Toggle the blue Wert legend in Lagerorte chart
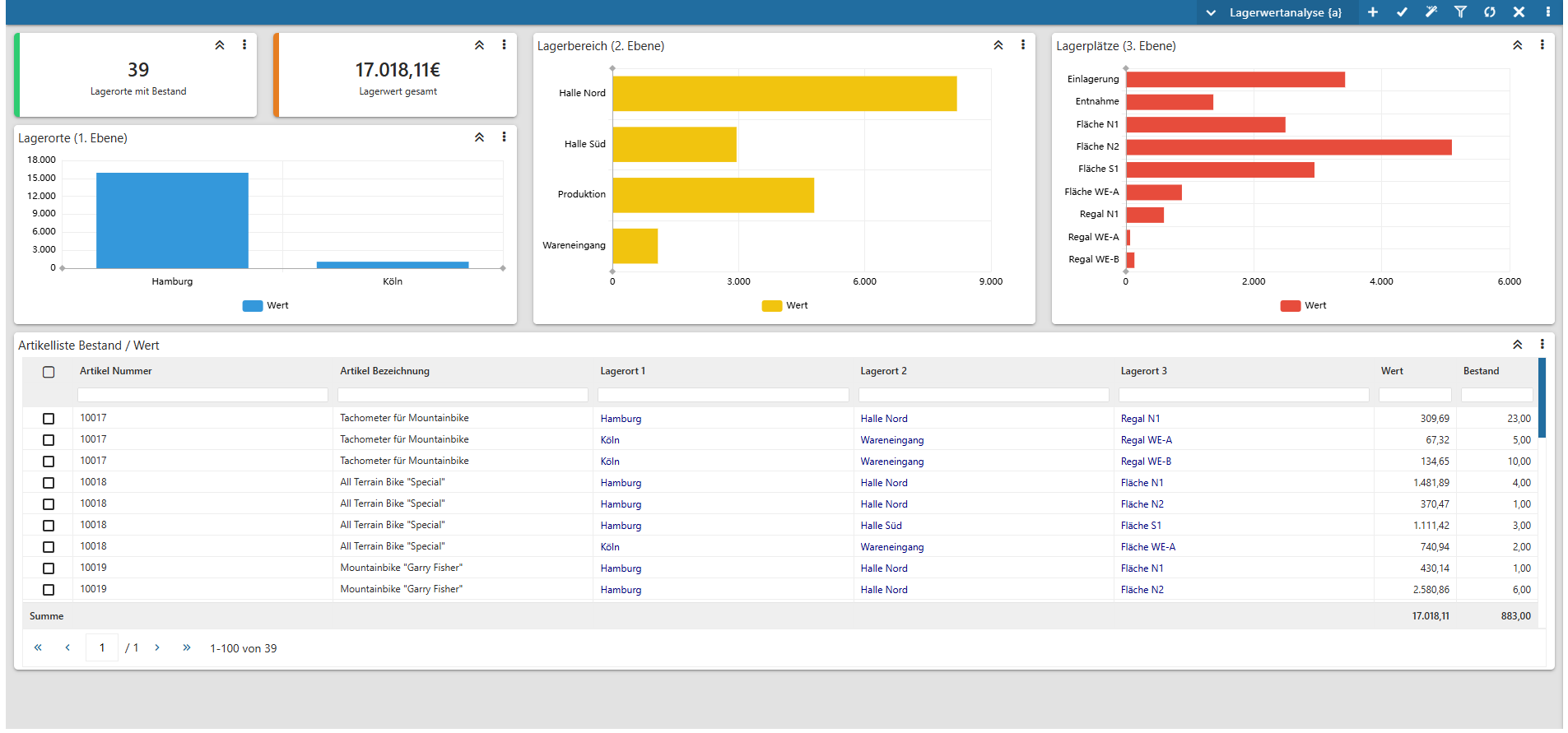This screenshot has width=1568, height=733. point(265,305)
